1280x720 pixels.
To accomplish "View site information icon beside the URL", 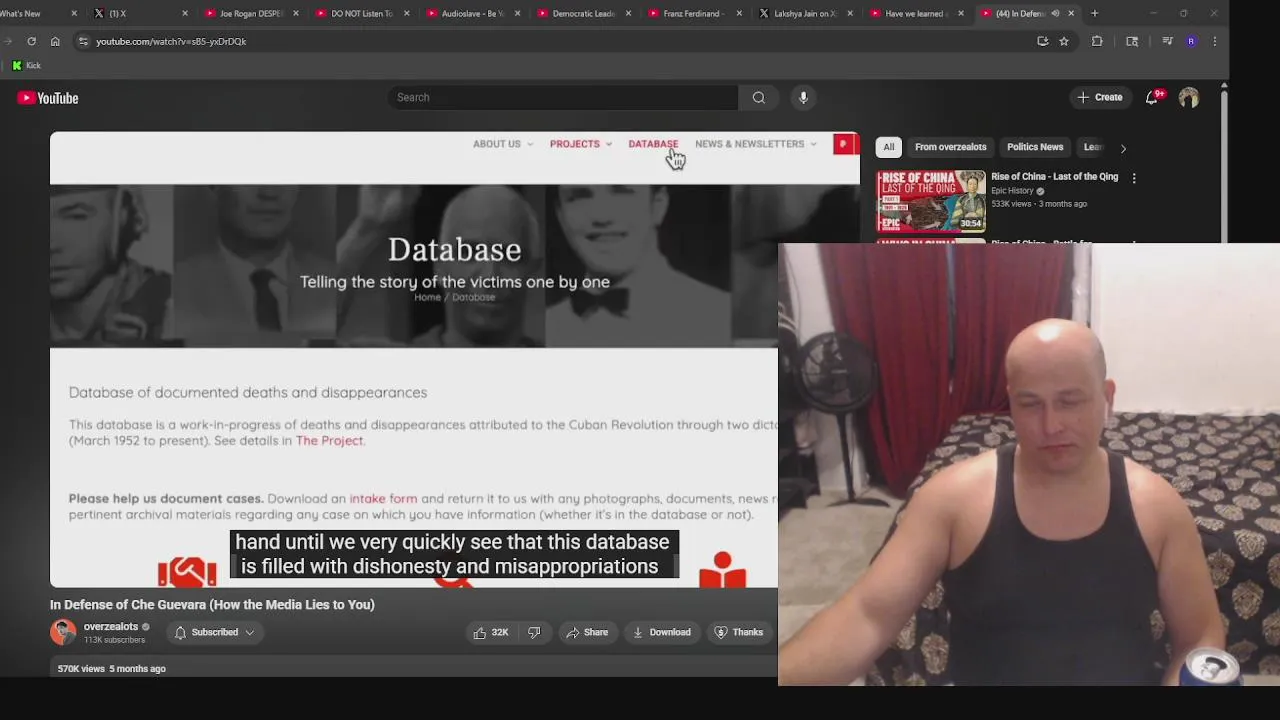I will 83,41.
